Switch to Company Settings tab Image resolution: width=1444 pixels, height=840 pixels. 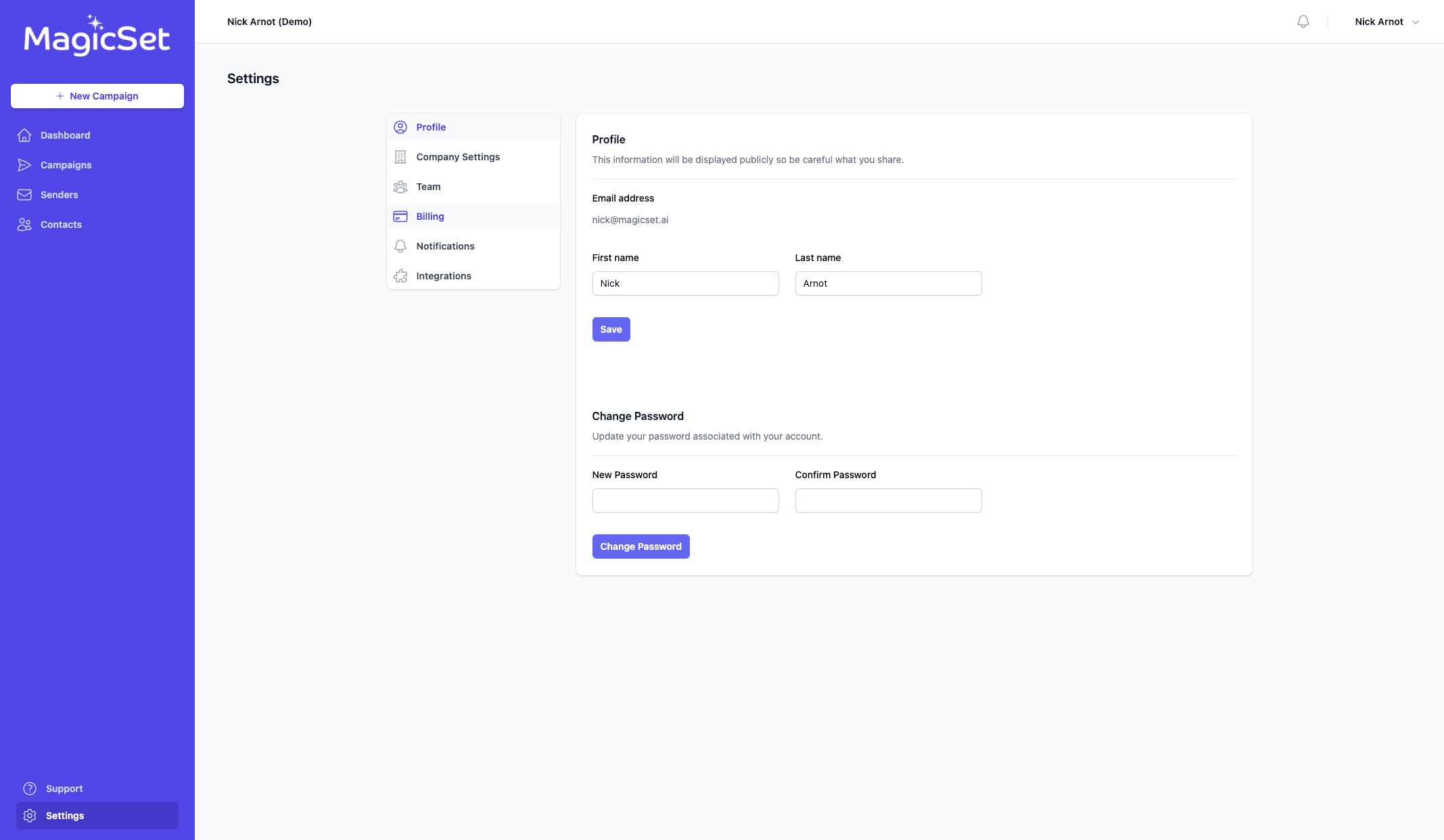pyautogui.click(x=473, y=157)
